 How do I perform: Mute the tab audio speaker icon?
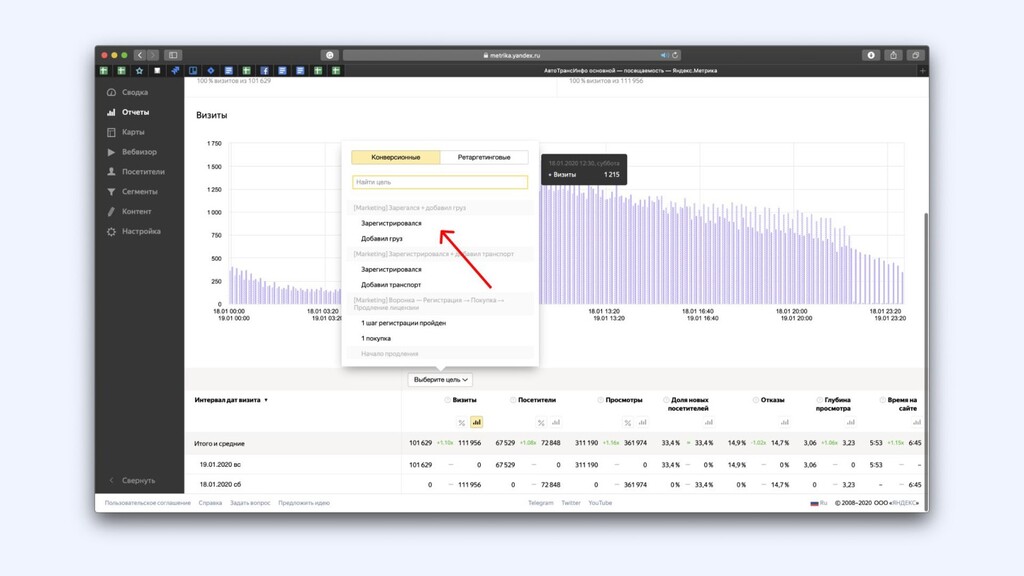[664, 56]
